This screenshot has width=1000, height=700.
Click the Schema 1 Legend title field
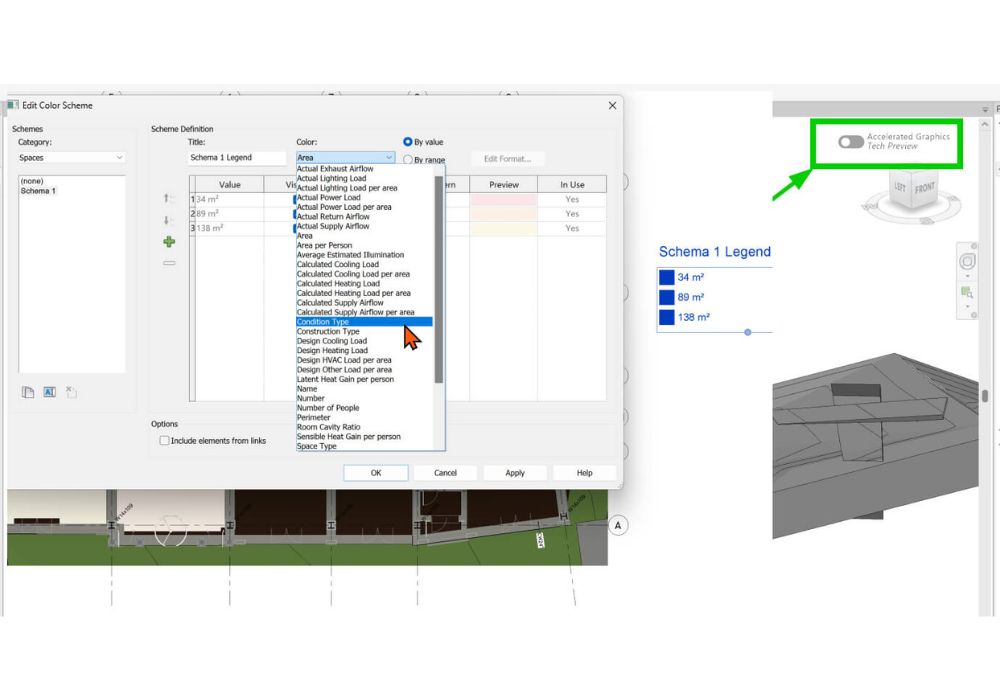click(x=237, y=158)
